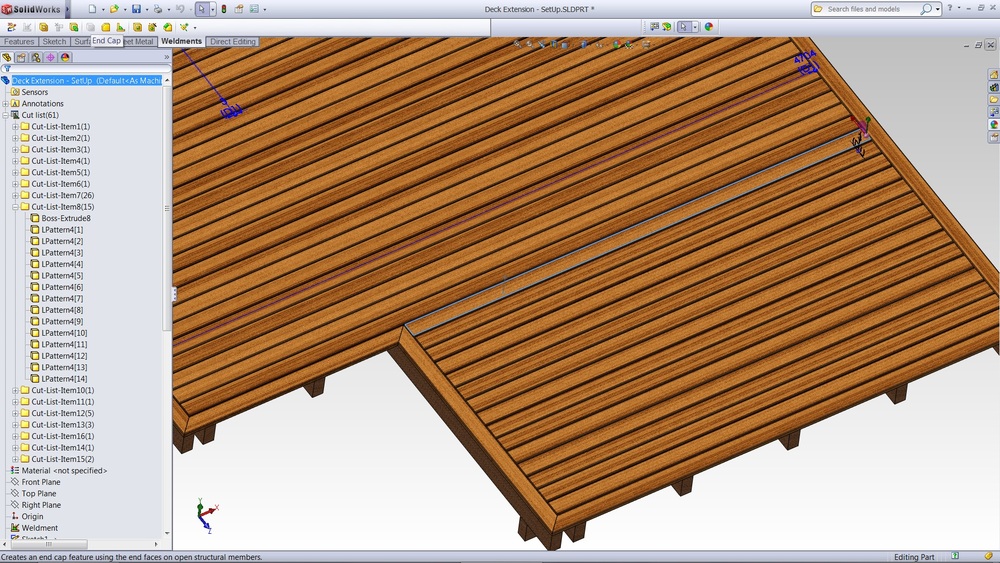
Task: Switch to the Features tab
Action: point(19,42)
